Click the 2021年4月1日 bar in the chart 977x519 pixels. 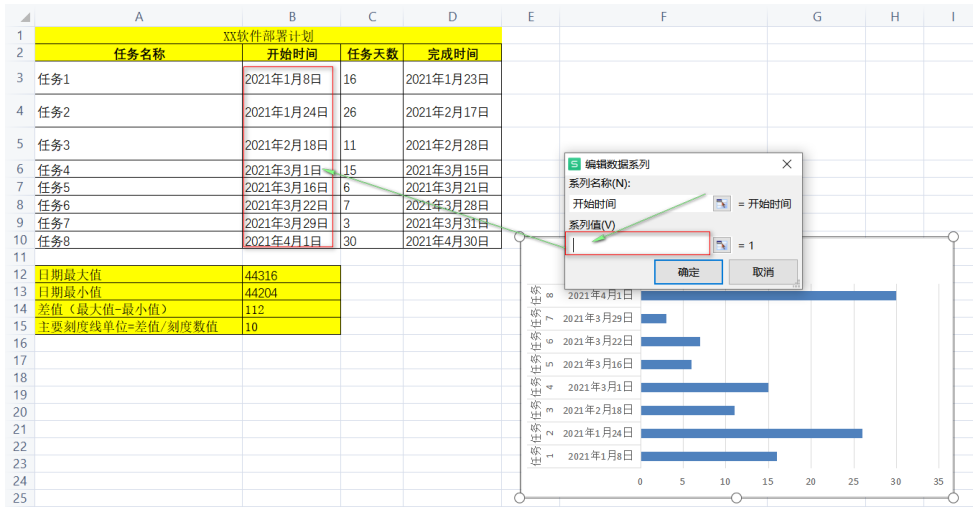pos(767,295)
